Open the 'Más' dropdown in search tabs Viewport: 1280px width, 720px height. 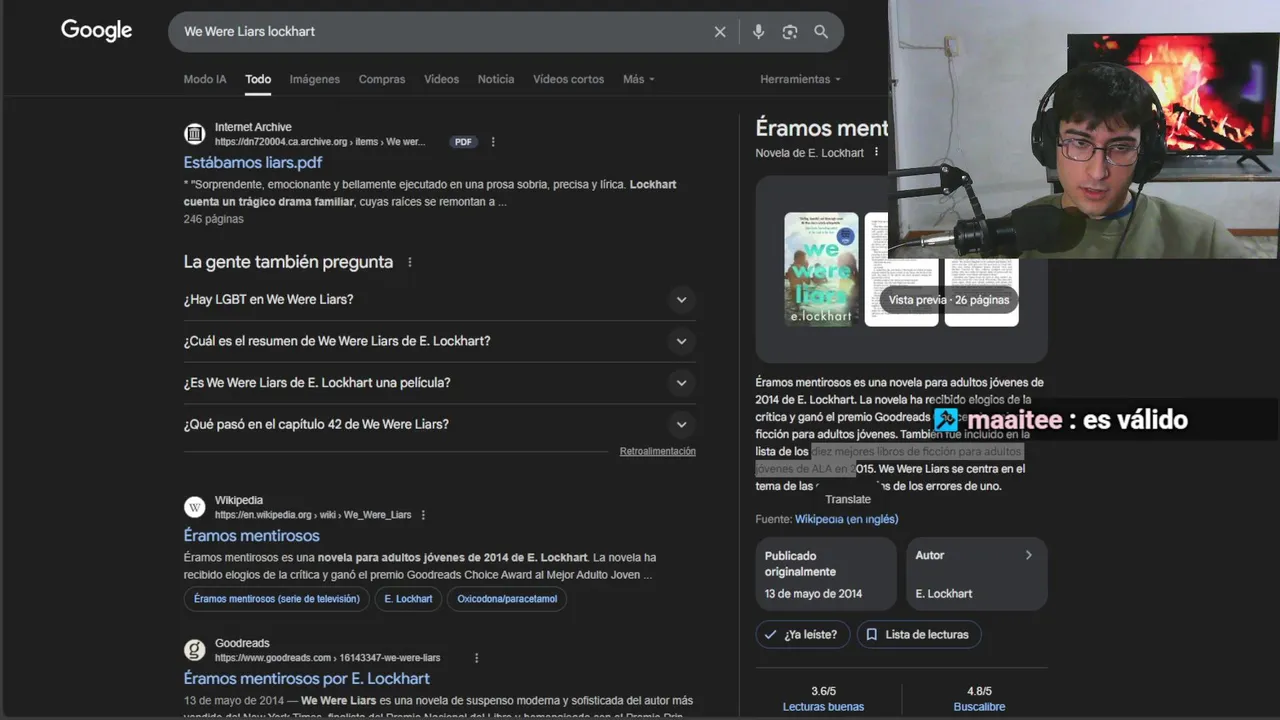639,79
